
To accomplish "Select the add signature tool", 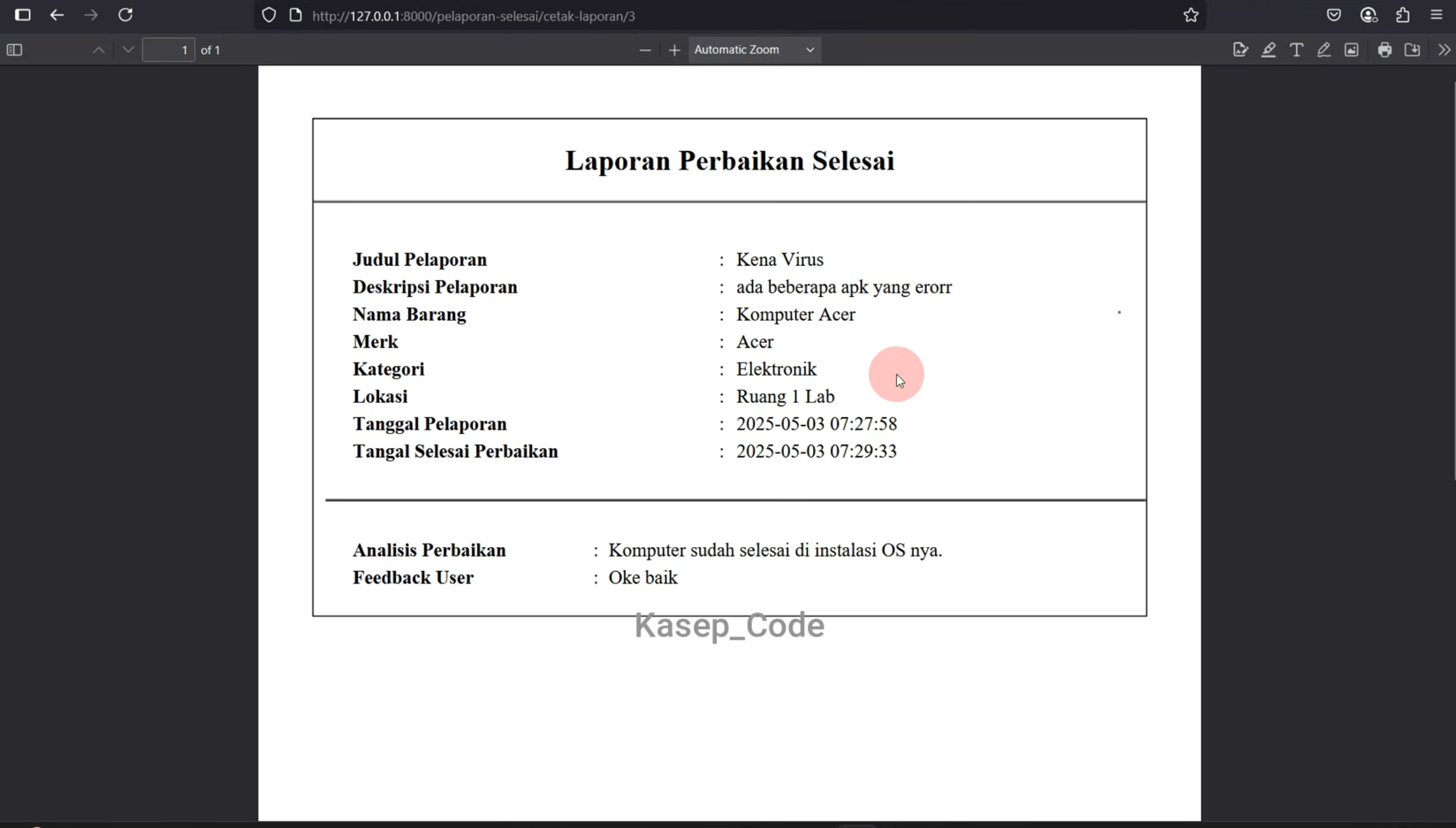I will click(x=1240, y=50).
